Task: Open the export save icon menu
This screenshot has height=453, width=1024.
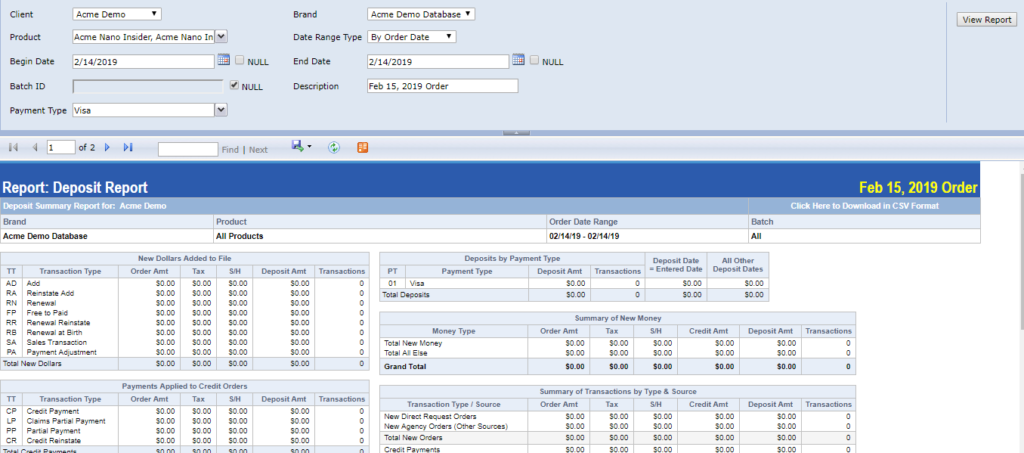Action: tap(301, 147)
